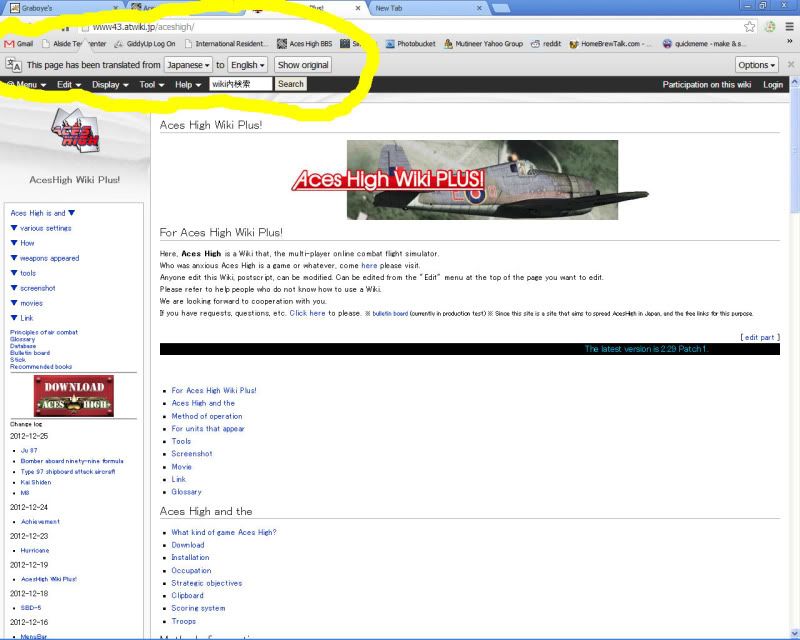The image size is (800, 640).
Task: Open the 'Strategic objectives' link
Action: tap(207, 583)
